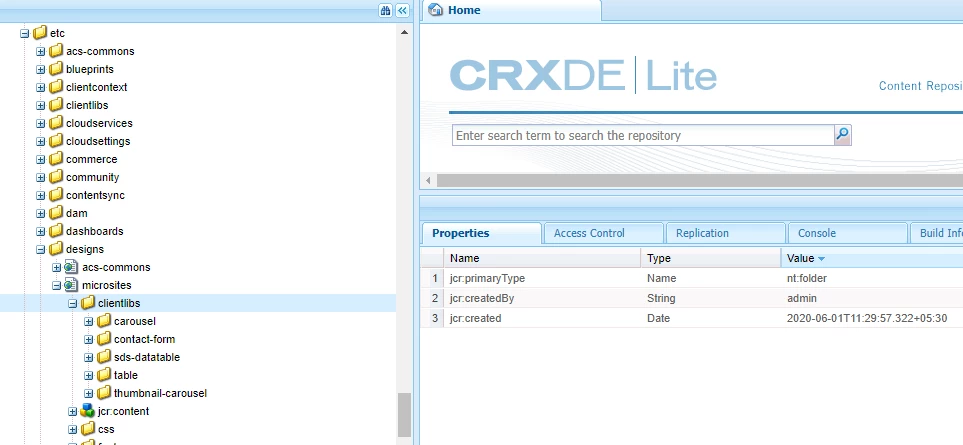Click the contact-form folder icon
The image size is (963, 445).
(x=104, y=339)
